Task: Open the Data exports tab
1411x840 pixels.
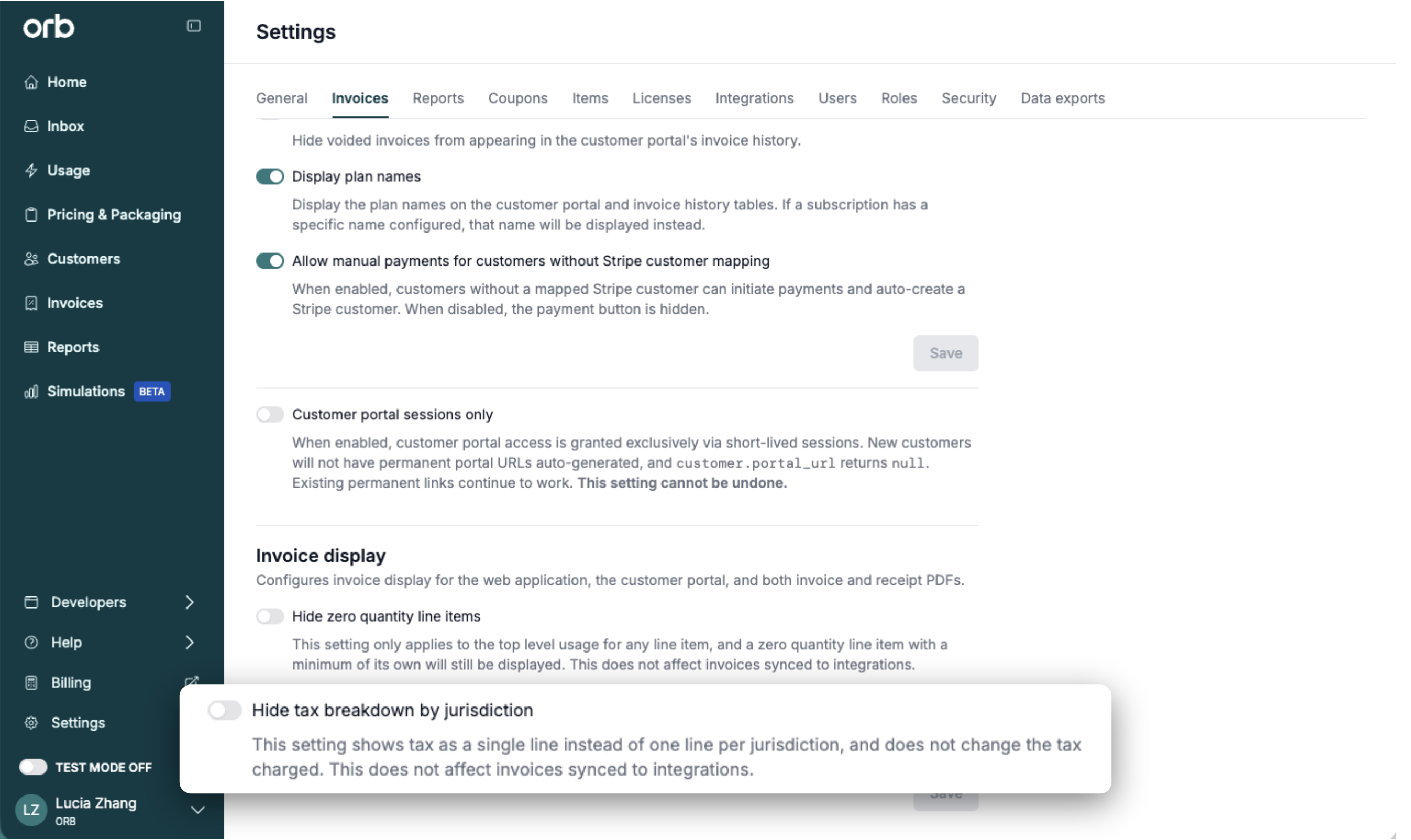Action: point(1062,98)
